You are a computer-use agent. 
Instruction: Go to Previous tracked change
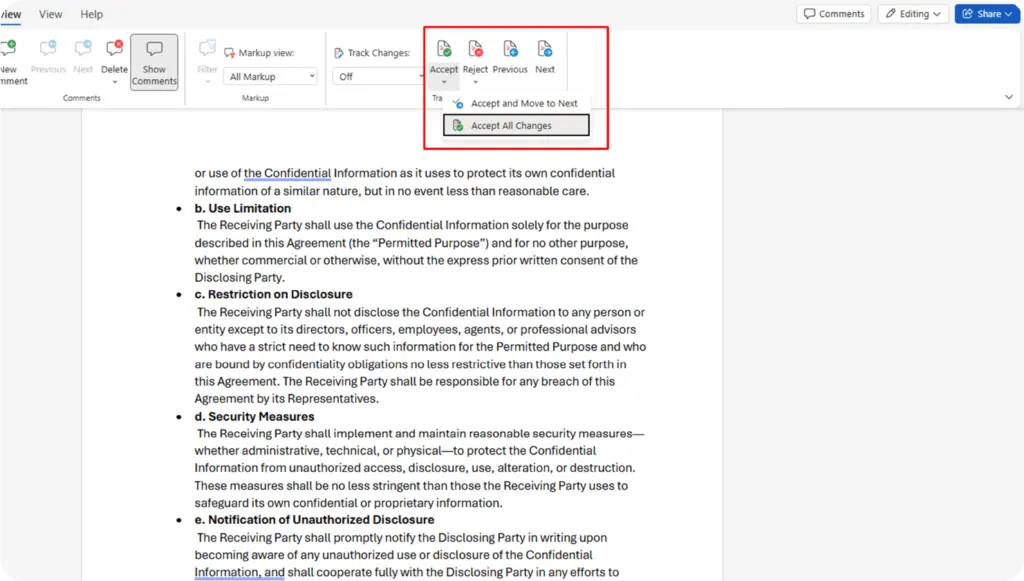(x=510, y=57)
